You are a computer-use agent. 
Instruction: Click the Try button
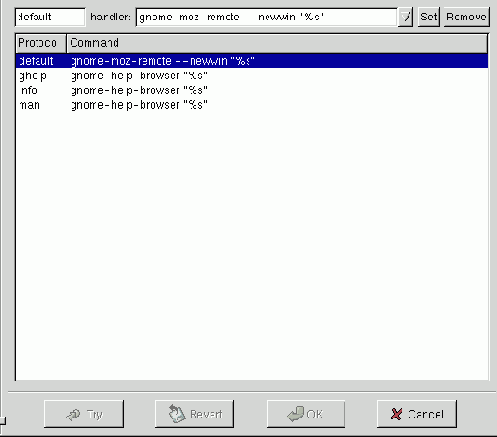coord(84,414)
